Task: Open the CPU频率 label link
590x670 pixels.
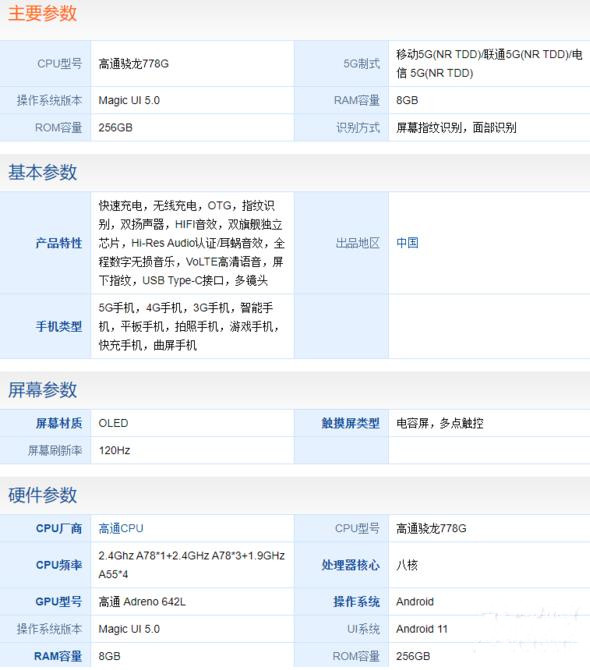Action: click(59, 565)
